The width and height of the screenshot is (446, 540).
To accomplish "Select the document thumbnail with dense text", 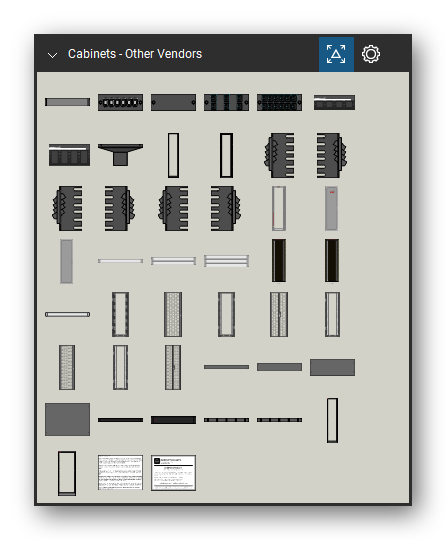I will click(x=120, y=472).
